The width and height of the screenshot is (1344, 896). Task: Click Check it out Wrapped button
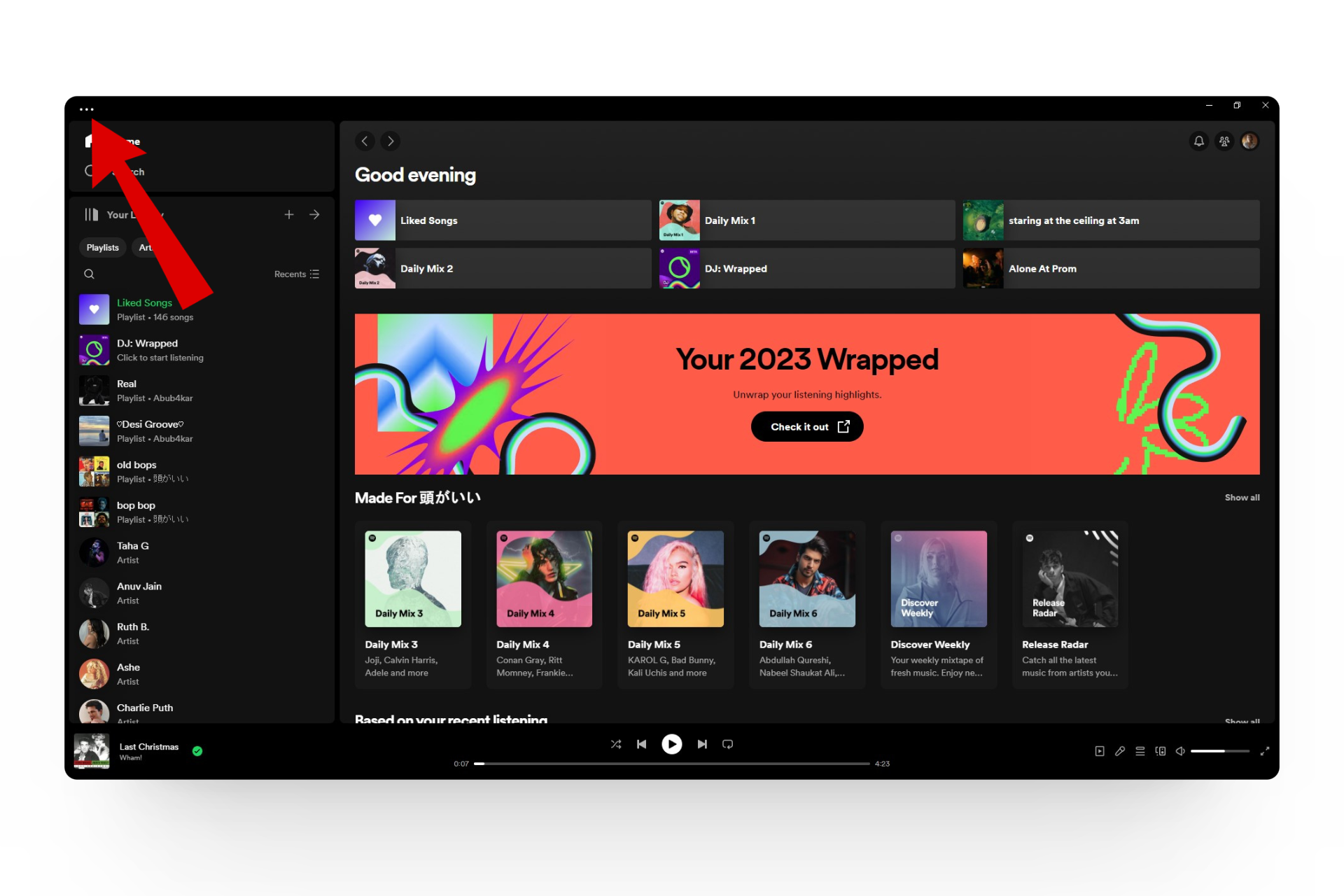click(x=806, y=427)
